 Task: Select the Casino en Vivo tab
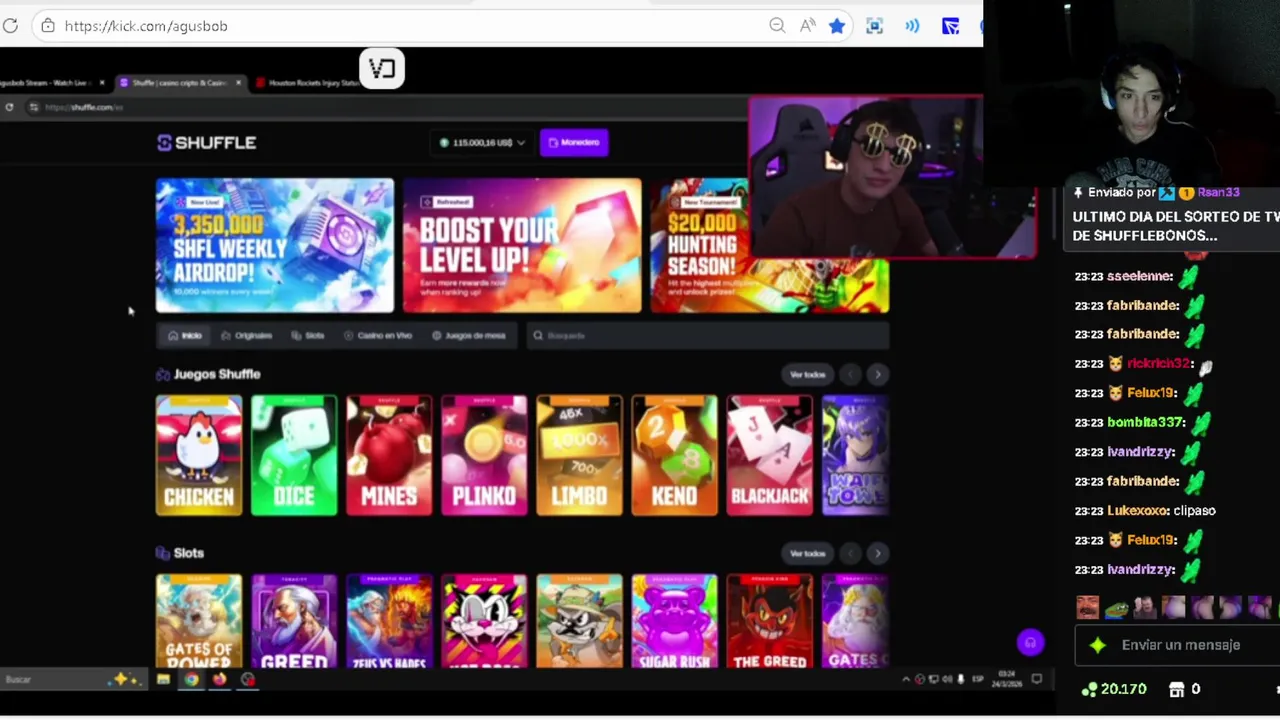378,336
